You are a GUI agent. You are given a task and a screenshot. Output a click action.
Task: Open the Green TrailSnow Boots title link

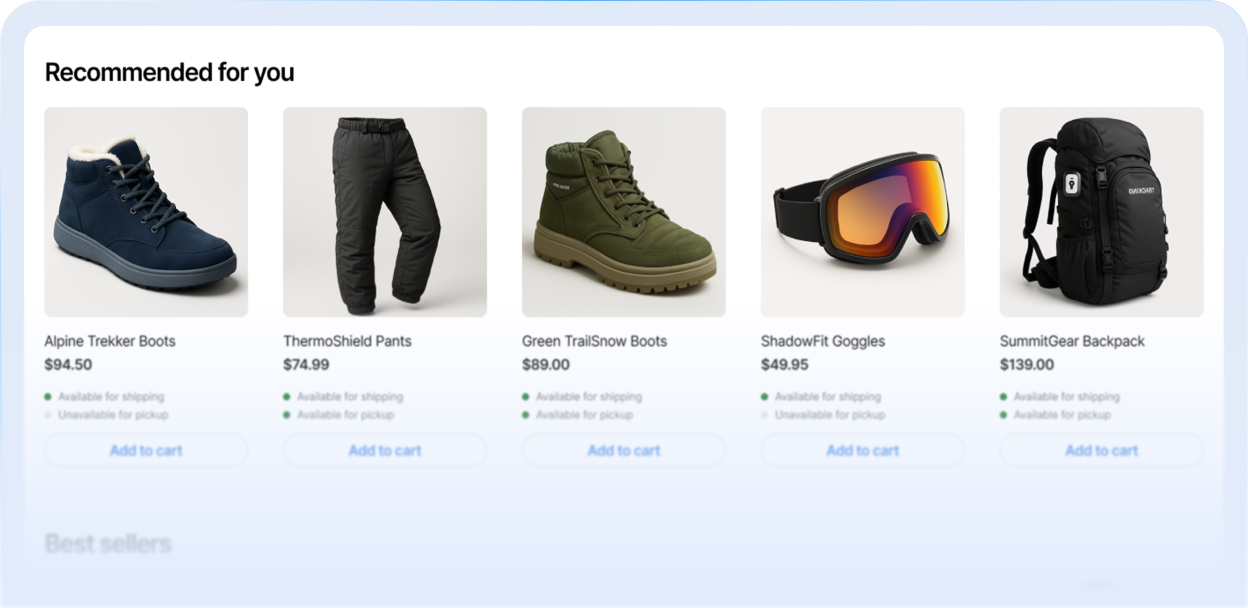(x=594, y=341)
